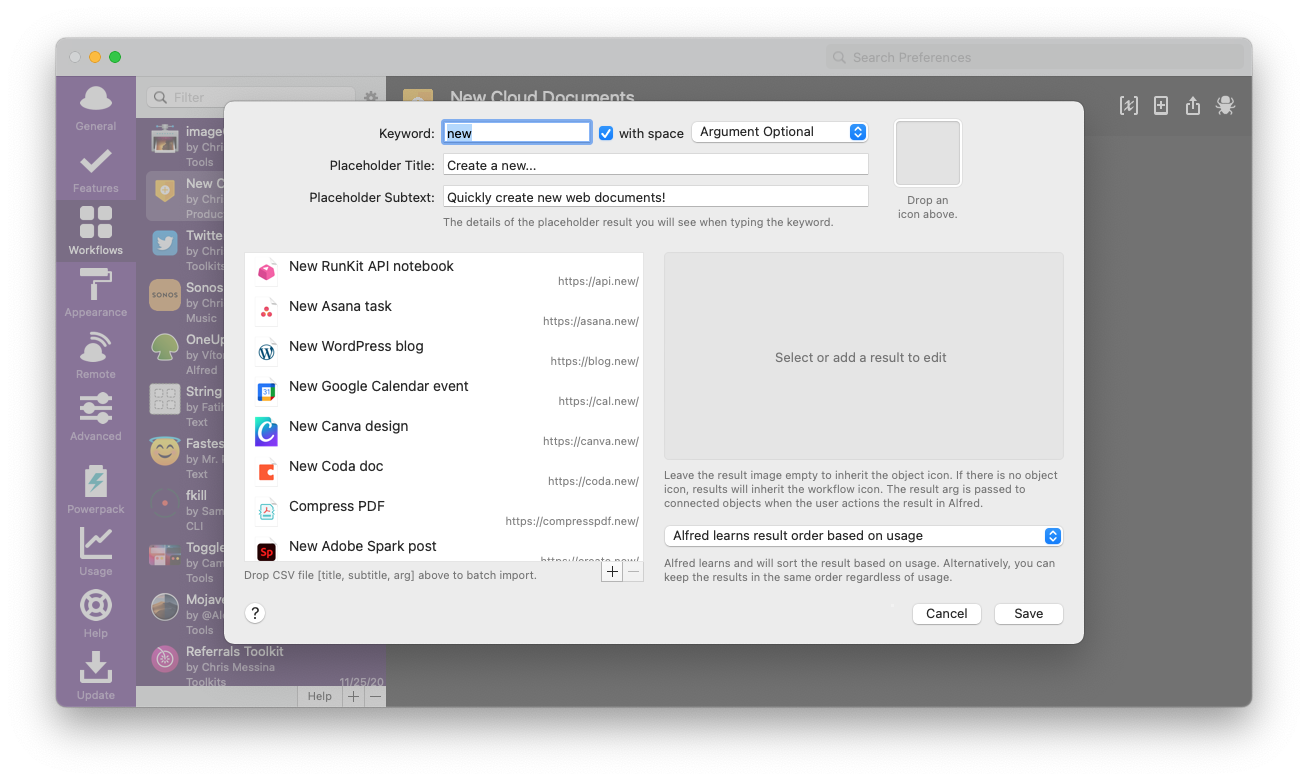
Task: Click the minus remove result button
Action: pyautogui.click(x=633, y=572)
